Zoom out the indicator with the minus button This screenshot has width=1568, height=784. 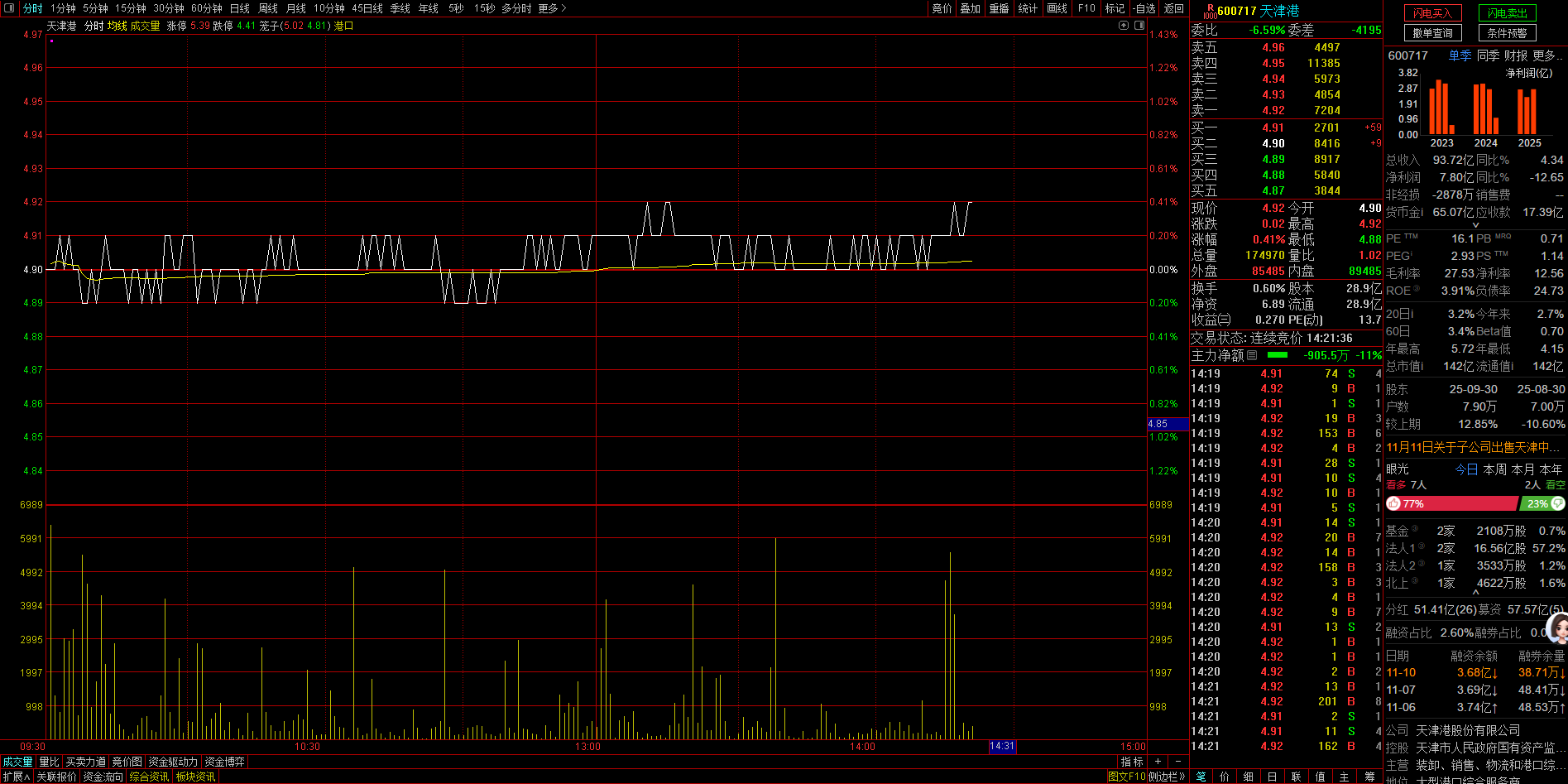click(x=1178, y=762)
